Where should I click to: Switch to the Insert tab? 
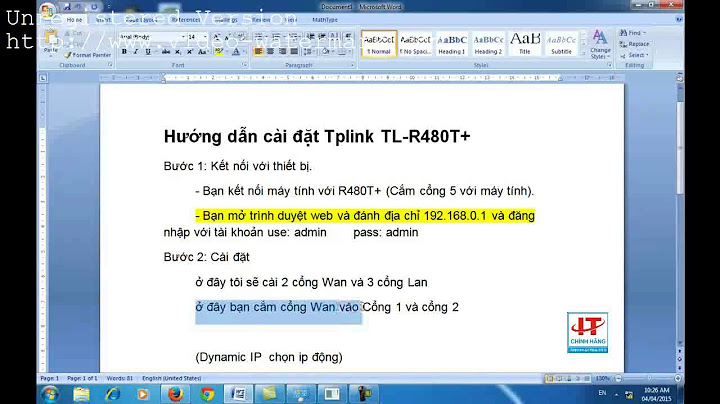pyautogui.click(x=104, y=20)
